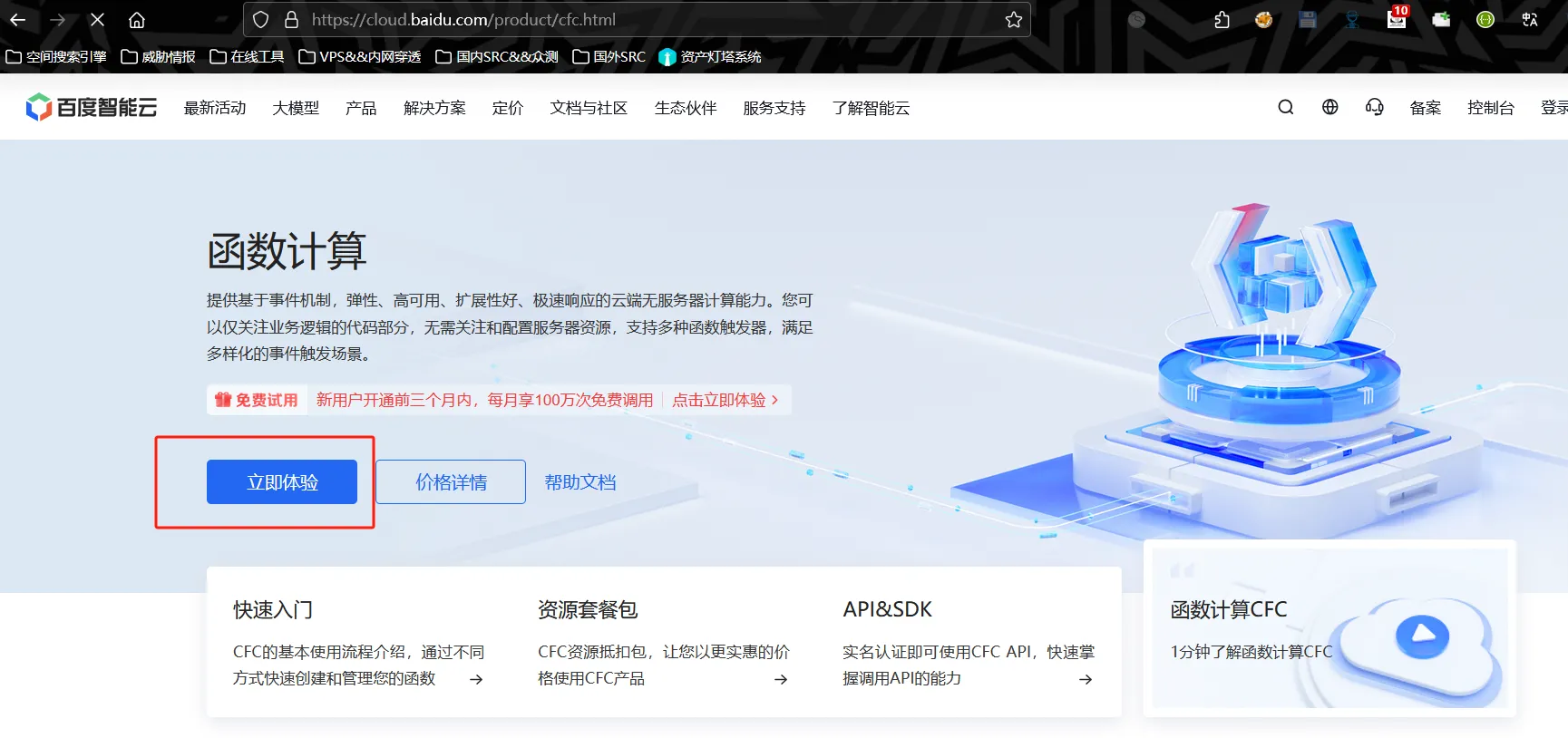Play the 函数计算CFC intro video

[x=1423, y=636]
